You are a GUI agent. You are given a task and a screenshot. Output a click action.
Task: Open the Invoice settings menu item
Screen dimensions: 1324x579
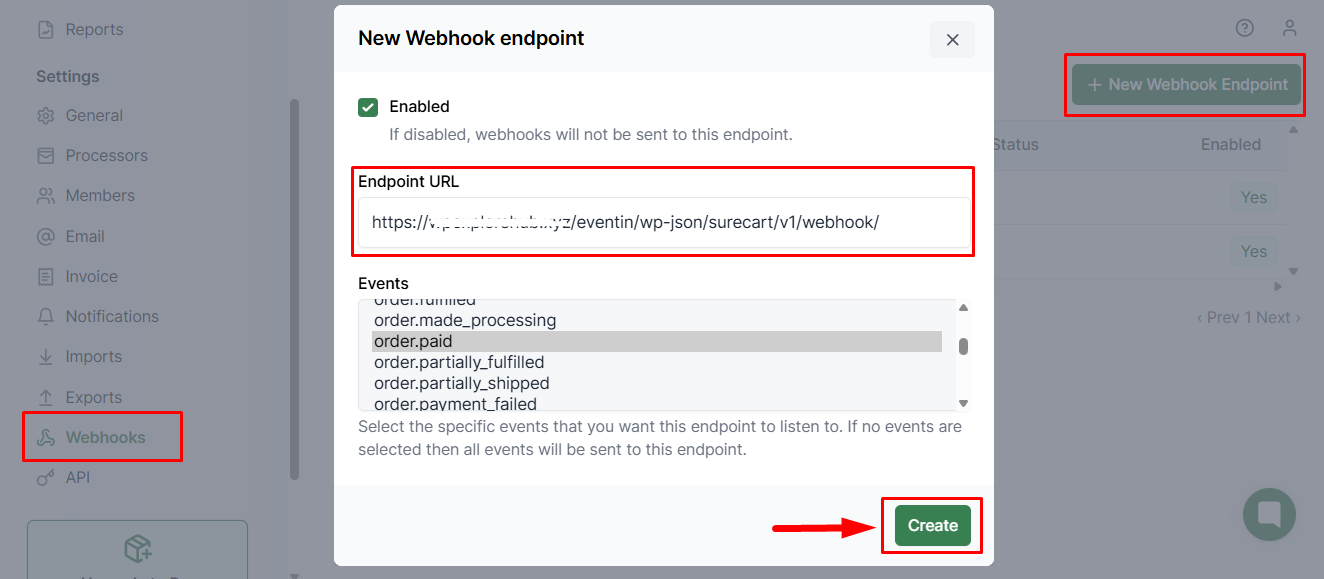91,277
